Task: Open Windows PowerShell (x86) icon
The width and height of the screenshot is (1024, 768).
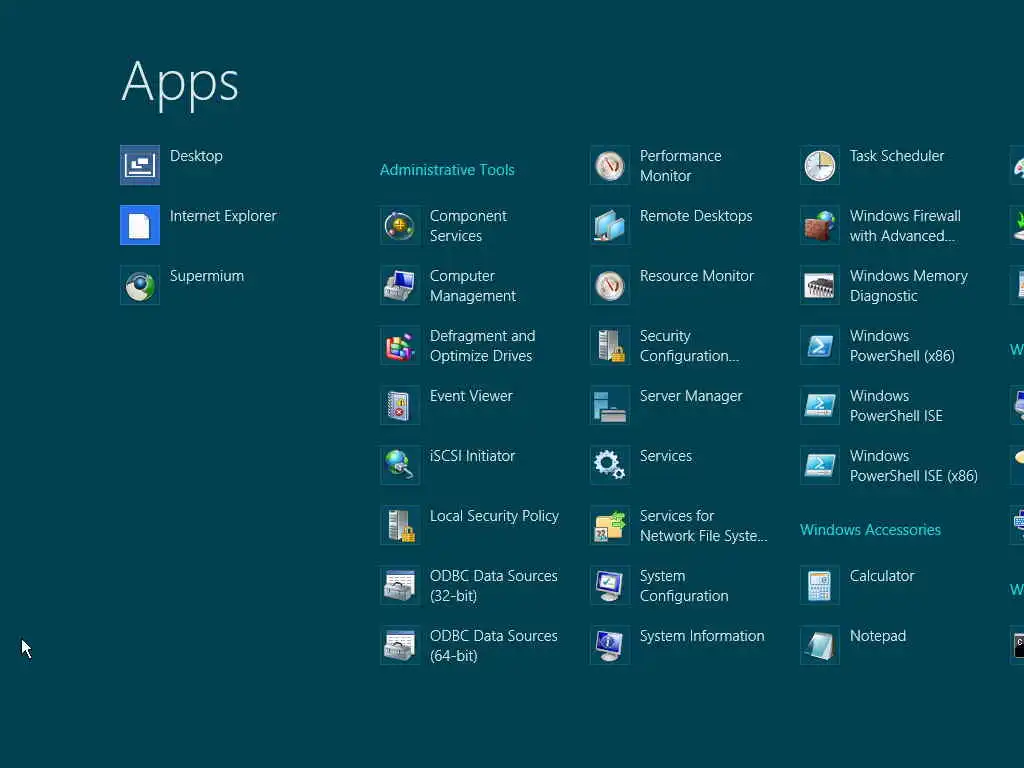Action: [x=820, y=345]
